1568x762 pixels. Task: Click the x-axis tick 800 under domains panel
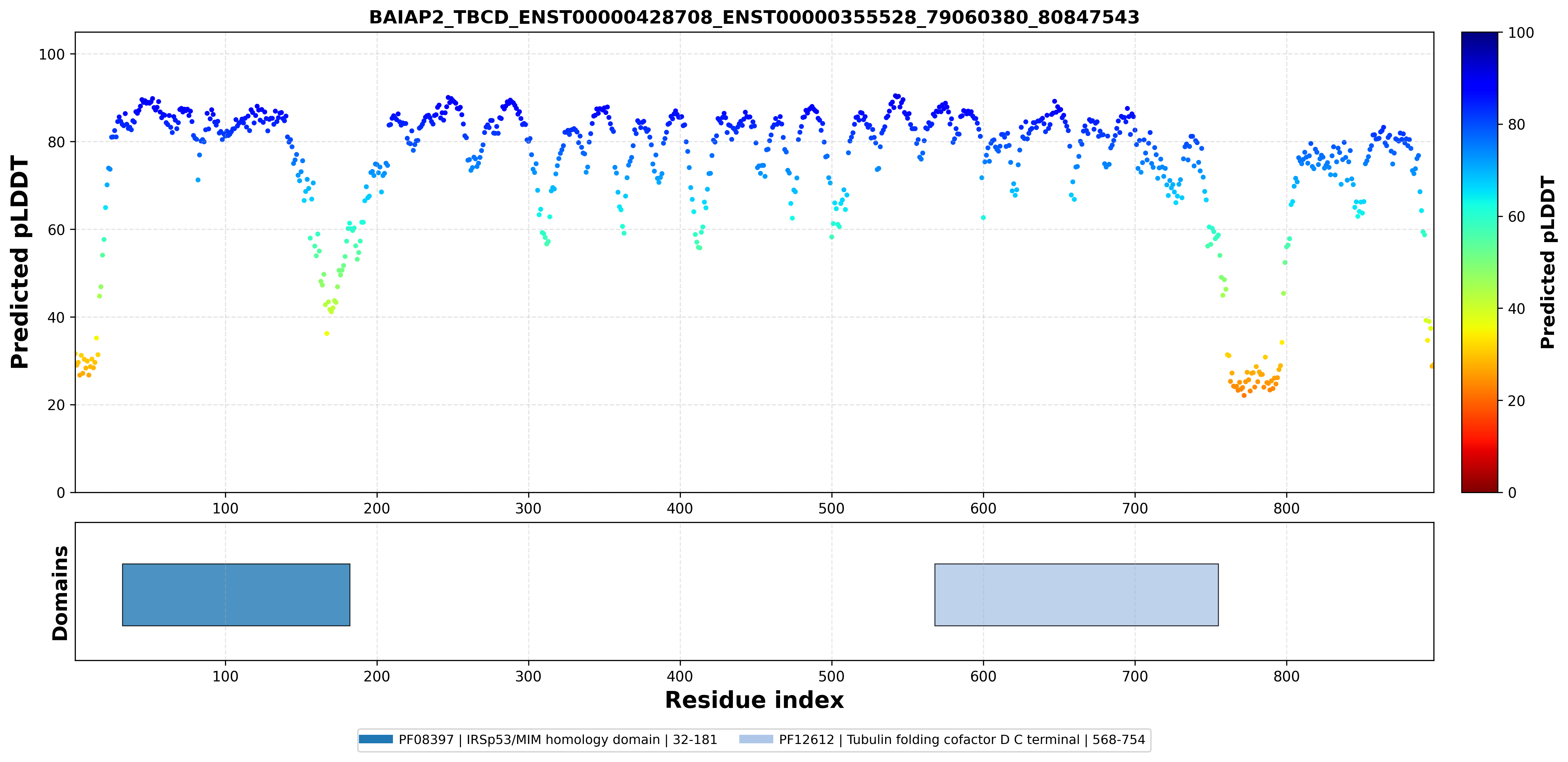(x=1286, y=677)
